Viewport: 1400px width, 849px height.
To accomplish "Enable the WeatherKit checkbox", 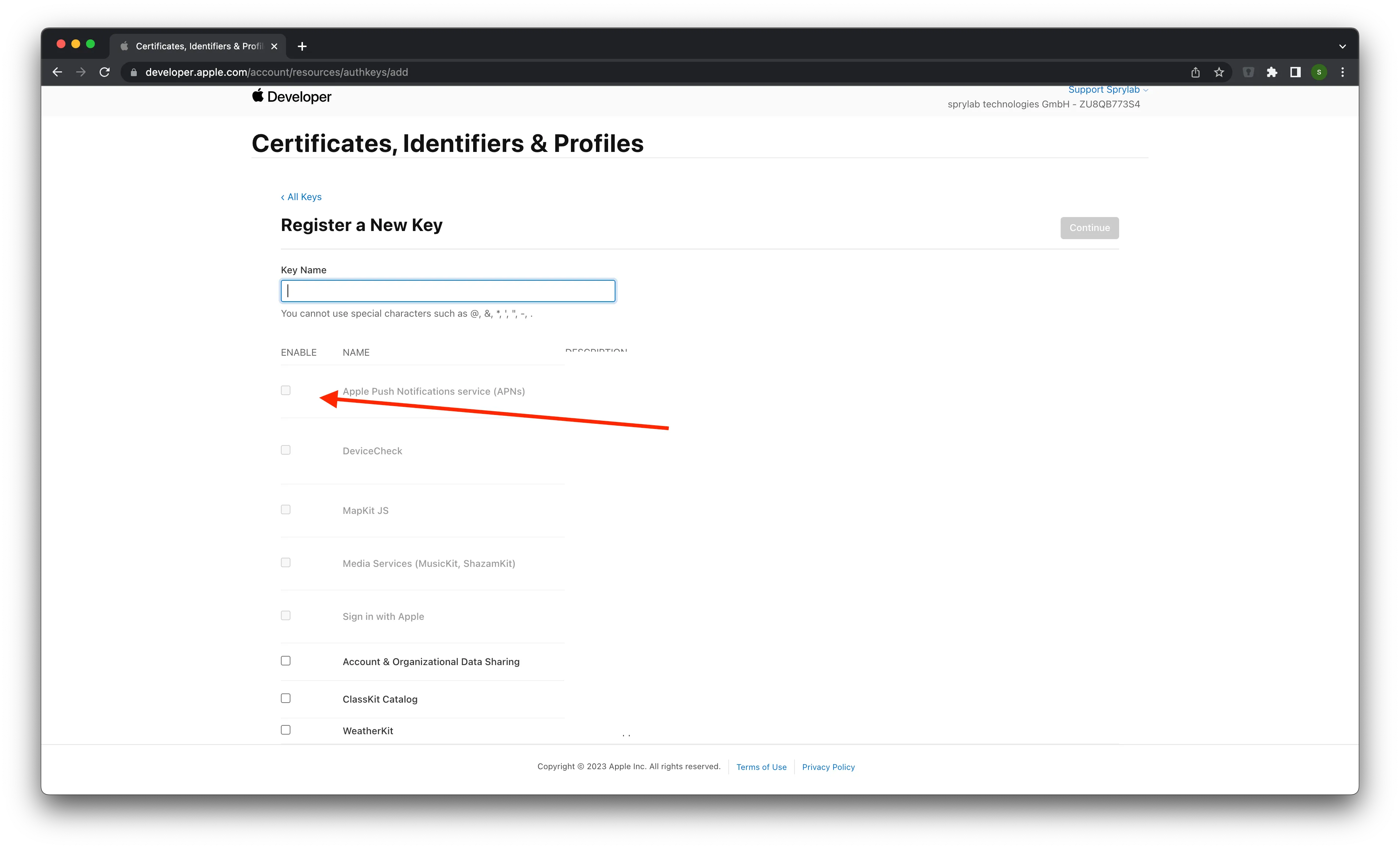I will point(286,729).
